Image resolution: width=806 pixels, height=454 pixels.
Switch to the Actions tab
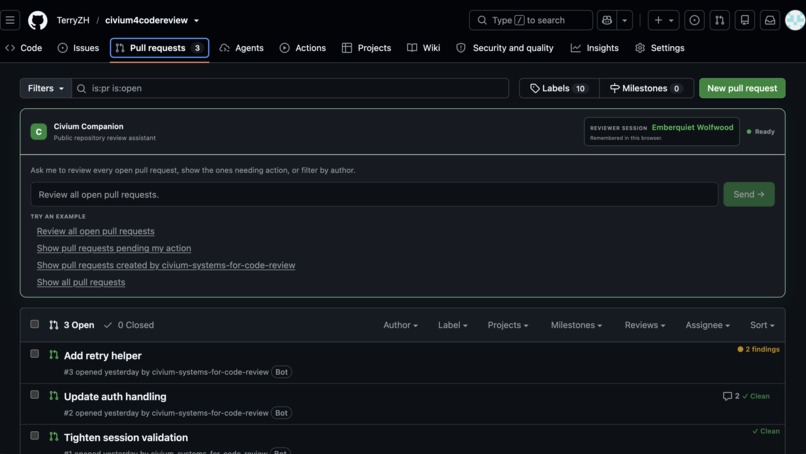point(303,48)
